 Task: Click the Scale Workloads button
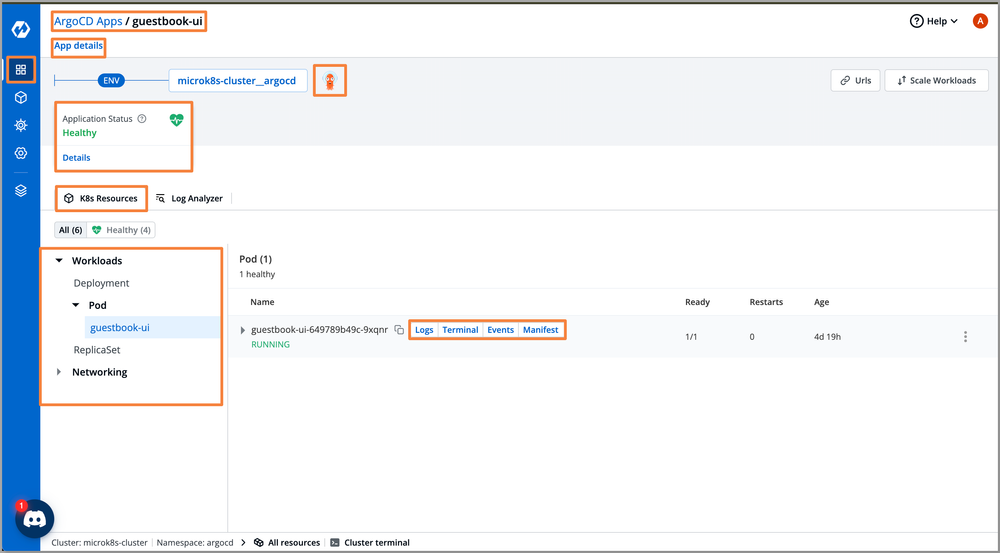coord(936,81)
